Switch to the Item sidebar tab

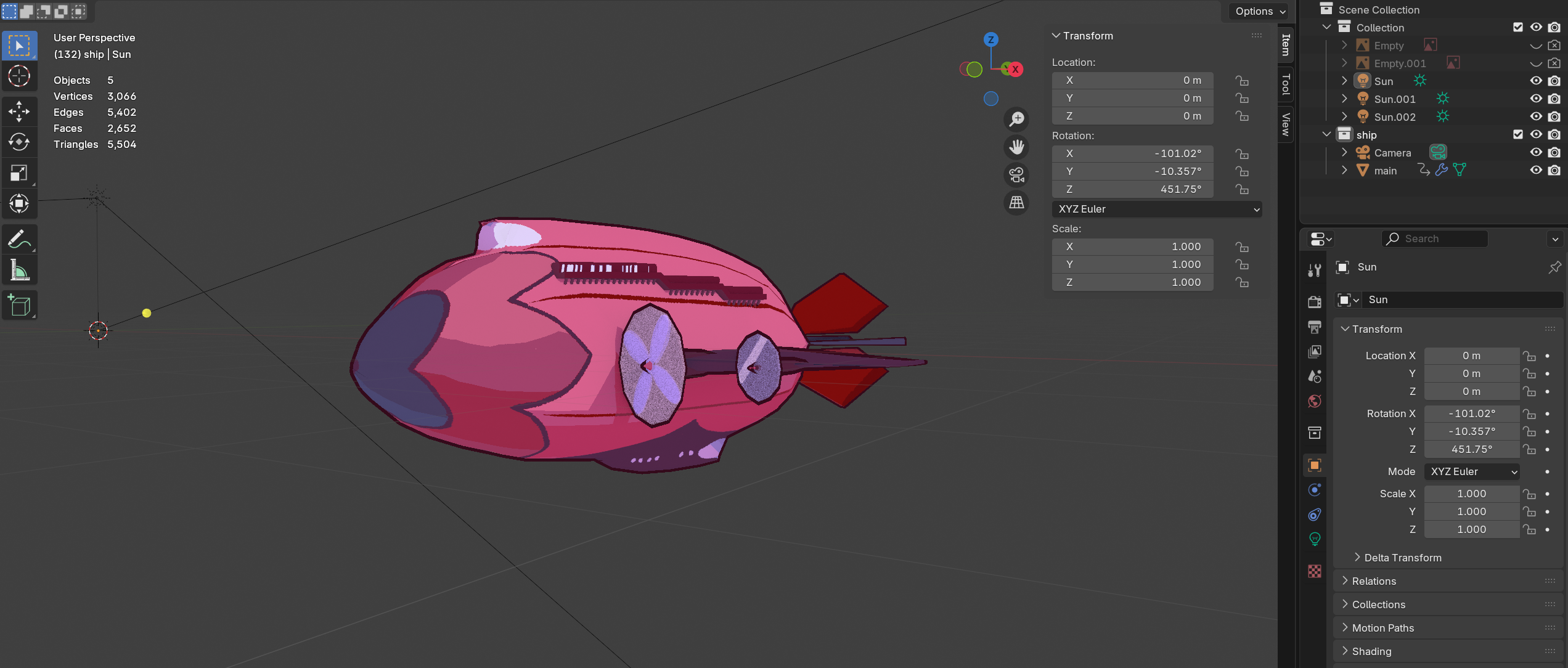(1286, 45)
